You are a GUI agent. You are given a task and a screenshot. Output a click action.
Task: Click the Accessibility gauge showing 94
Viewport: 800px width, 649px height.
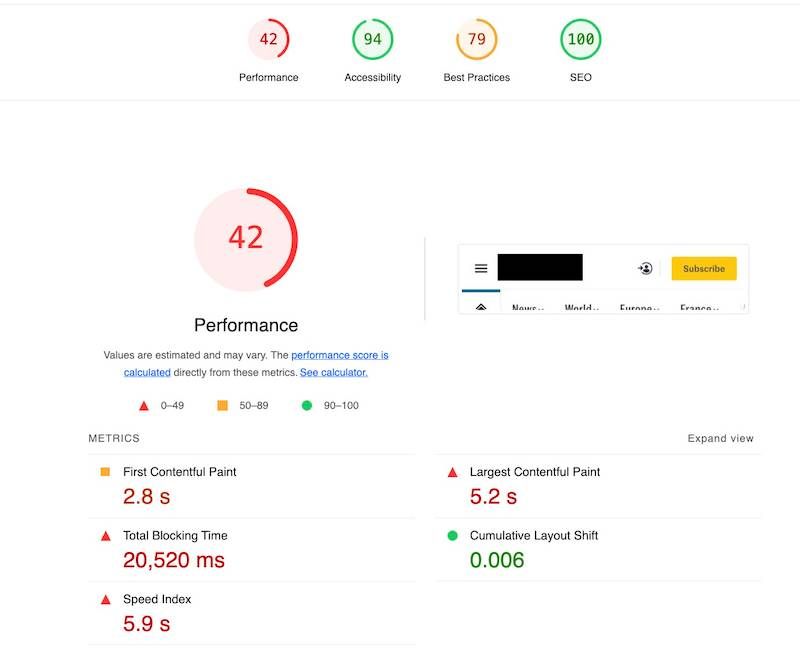[x=372, y=41]
